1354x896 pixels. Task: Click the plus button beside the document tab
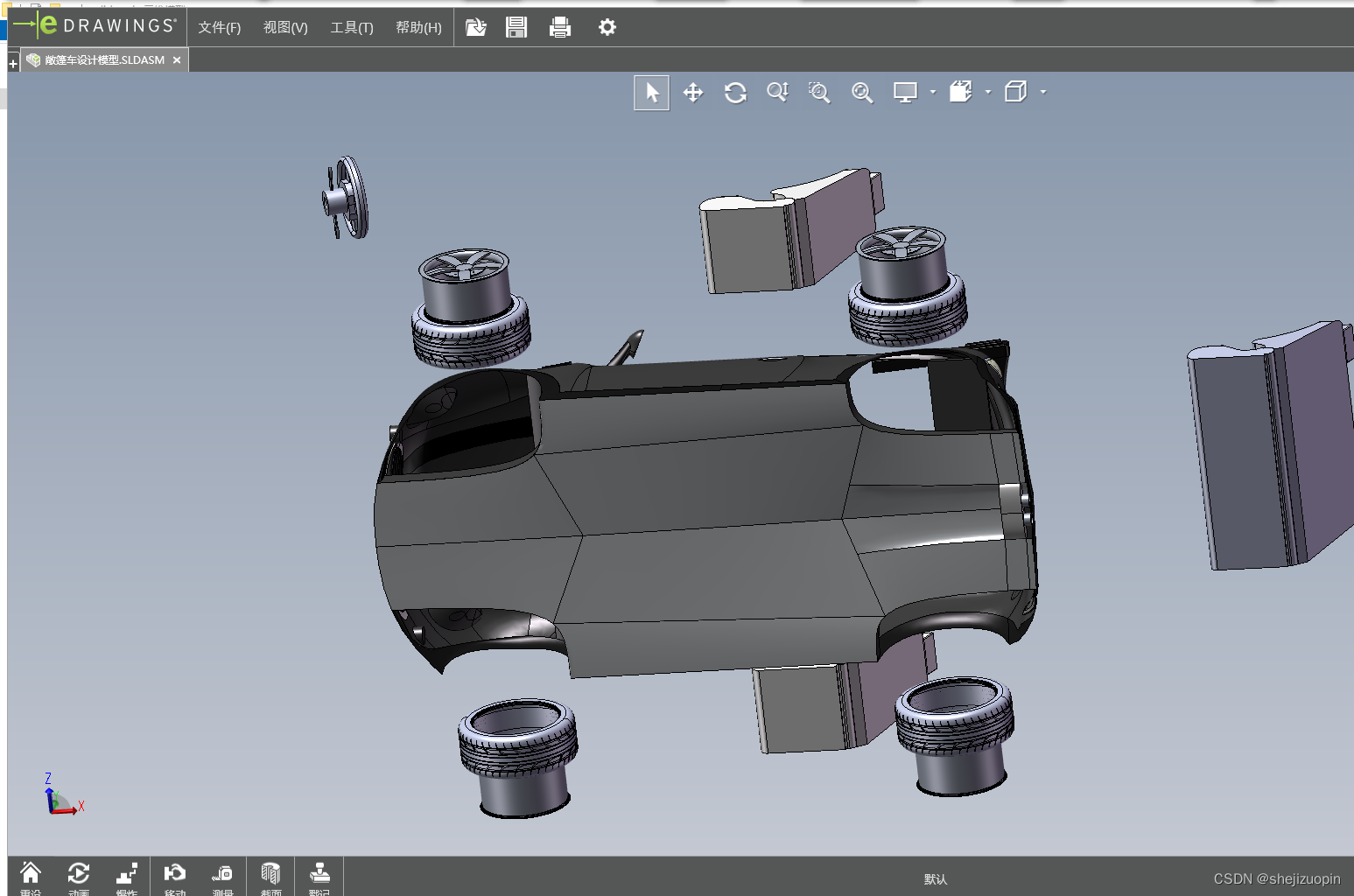(x=13, y=64)
